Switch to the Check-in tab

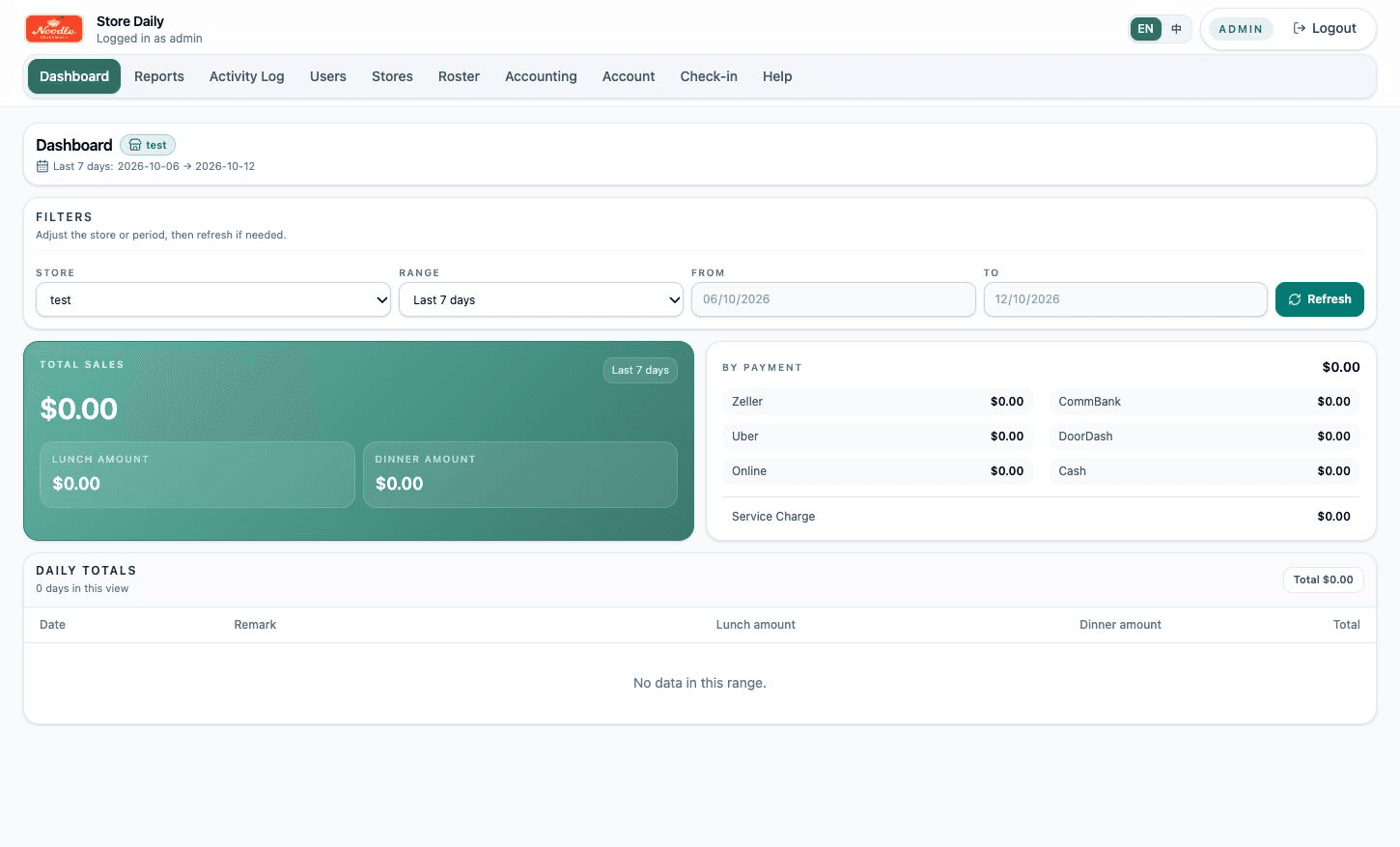pos(709,76)
